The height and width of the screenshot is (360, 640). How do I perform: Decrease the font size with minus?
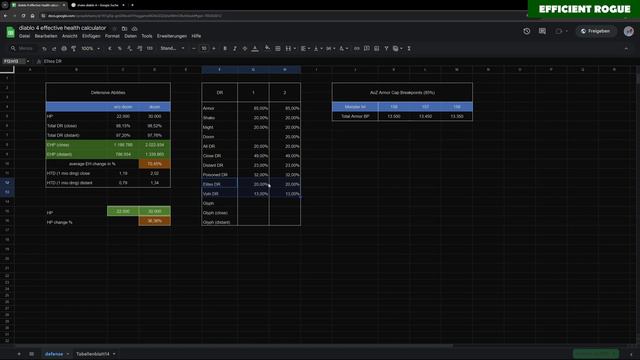[x=194, y=48]
